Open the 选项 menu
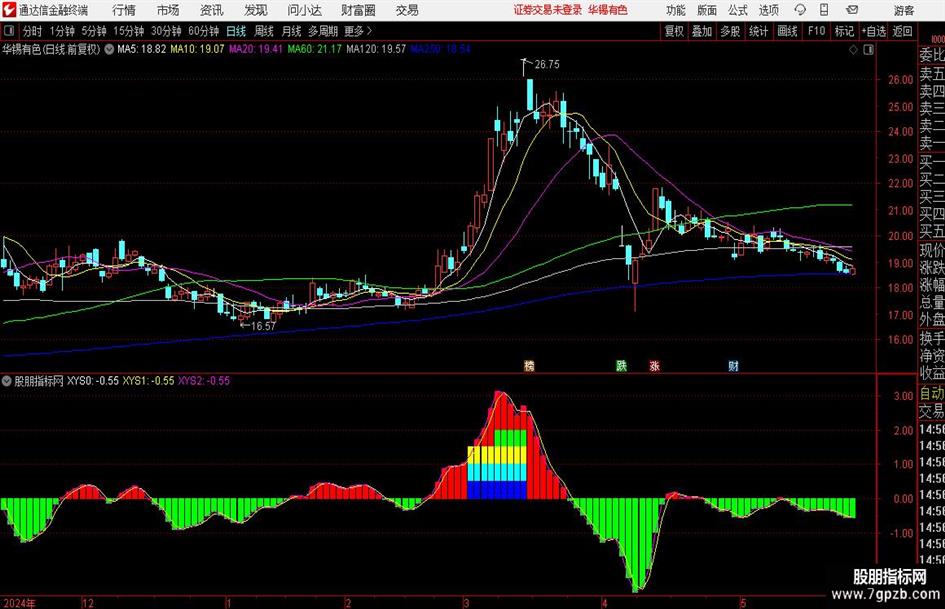Screen dimensions: 945x609 click(769, 10)
